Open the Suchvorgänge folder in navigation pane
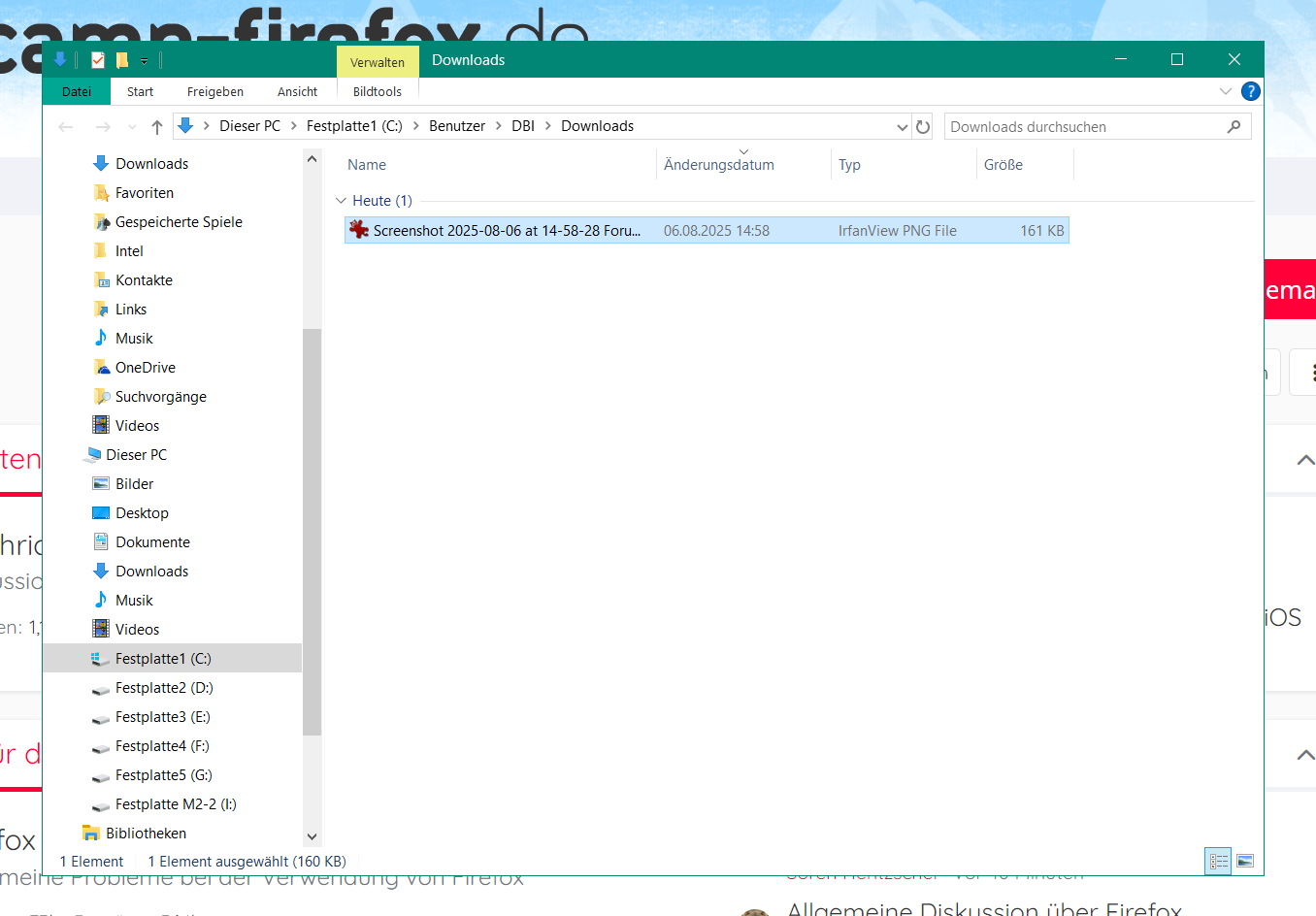This screenshot has width=1316, height=916. pyautogui.click(x=161, y=397)
